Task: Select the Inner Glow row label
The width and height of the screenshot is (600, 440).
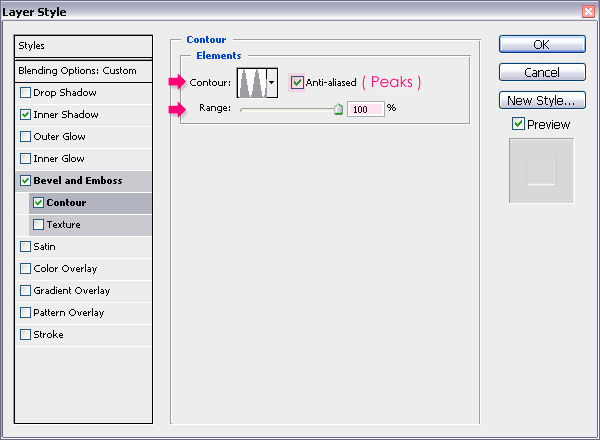Action: [59, 158]
